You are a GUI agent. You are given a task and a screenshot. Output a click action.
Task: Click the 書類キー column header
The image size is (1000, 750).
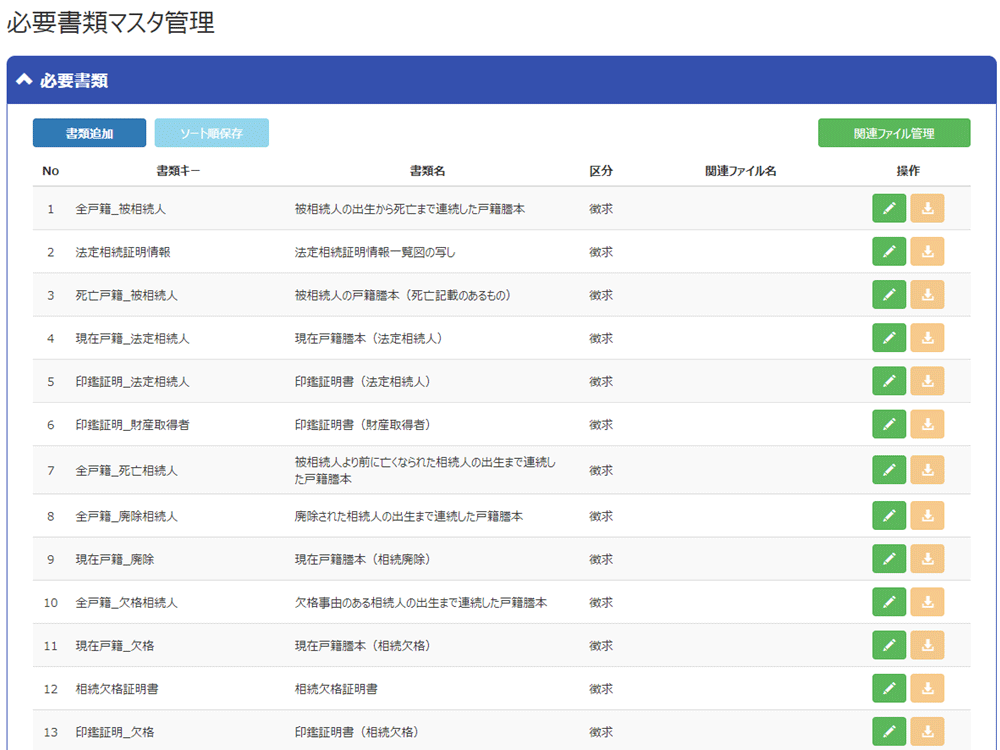(178, 171)
